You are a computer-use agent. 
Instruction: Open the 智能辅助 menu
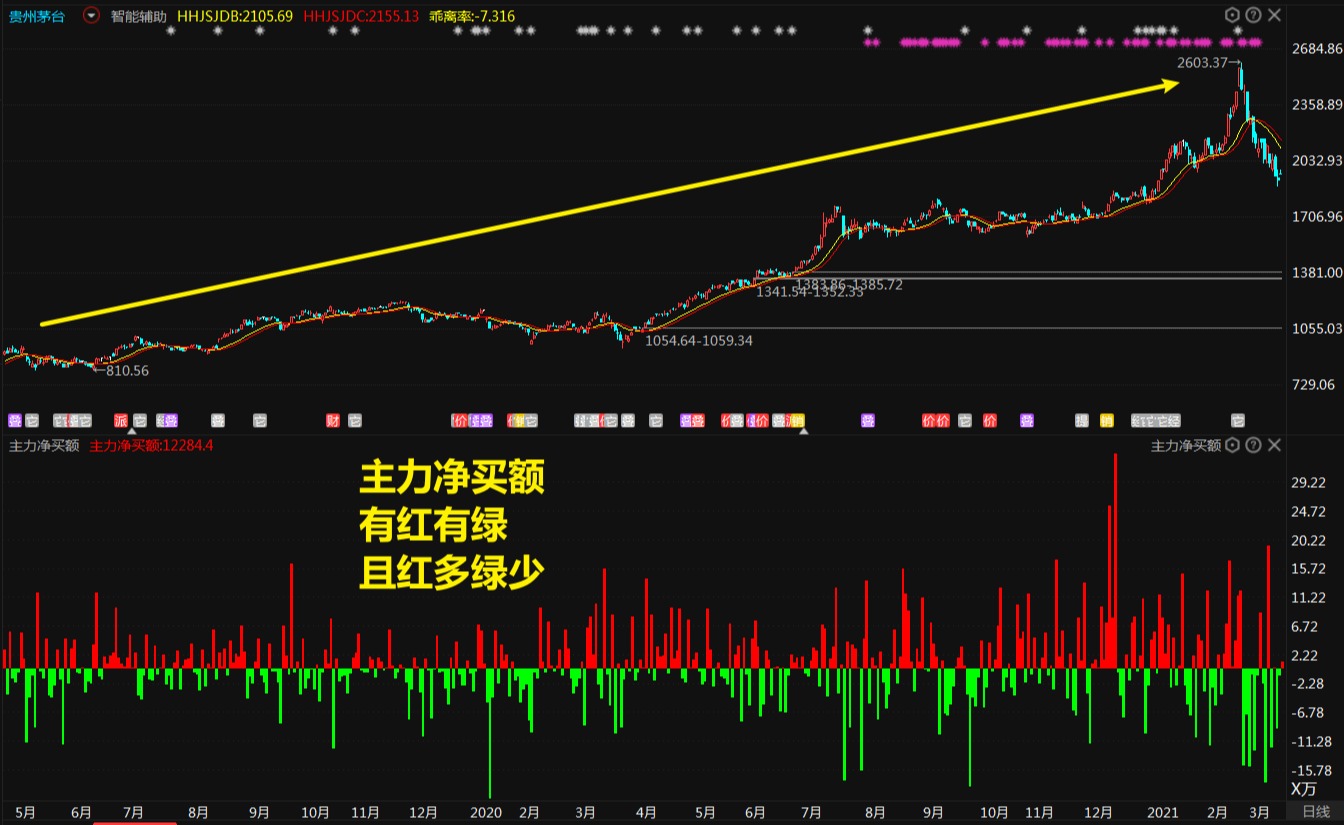pos(139,16)
